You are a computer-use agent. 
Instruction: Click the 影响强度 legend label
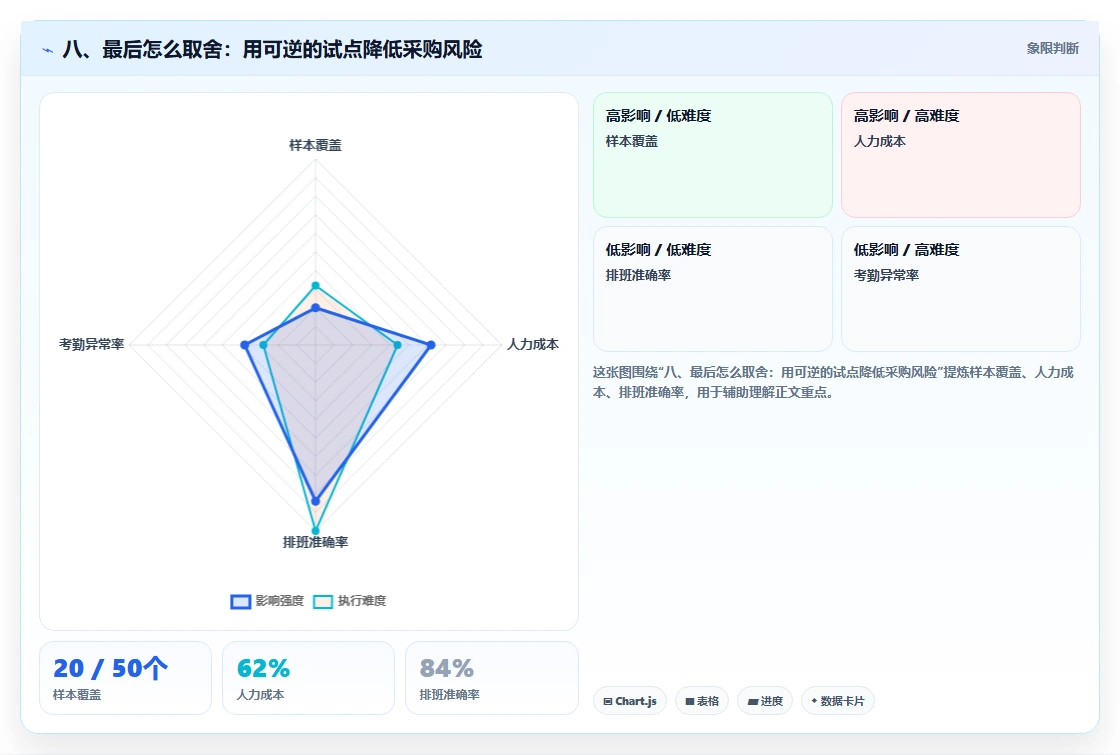point(279,601)
